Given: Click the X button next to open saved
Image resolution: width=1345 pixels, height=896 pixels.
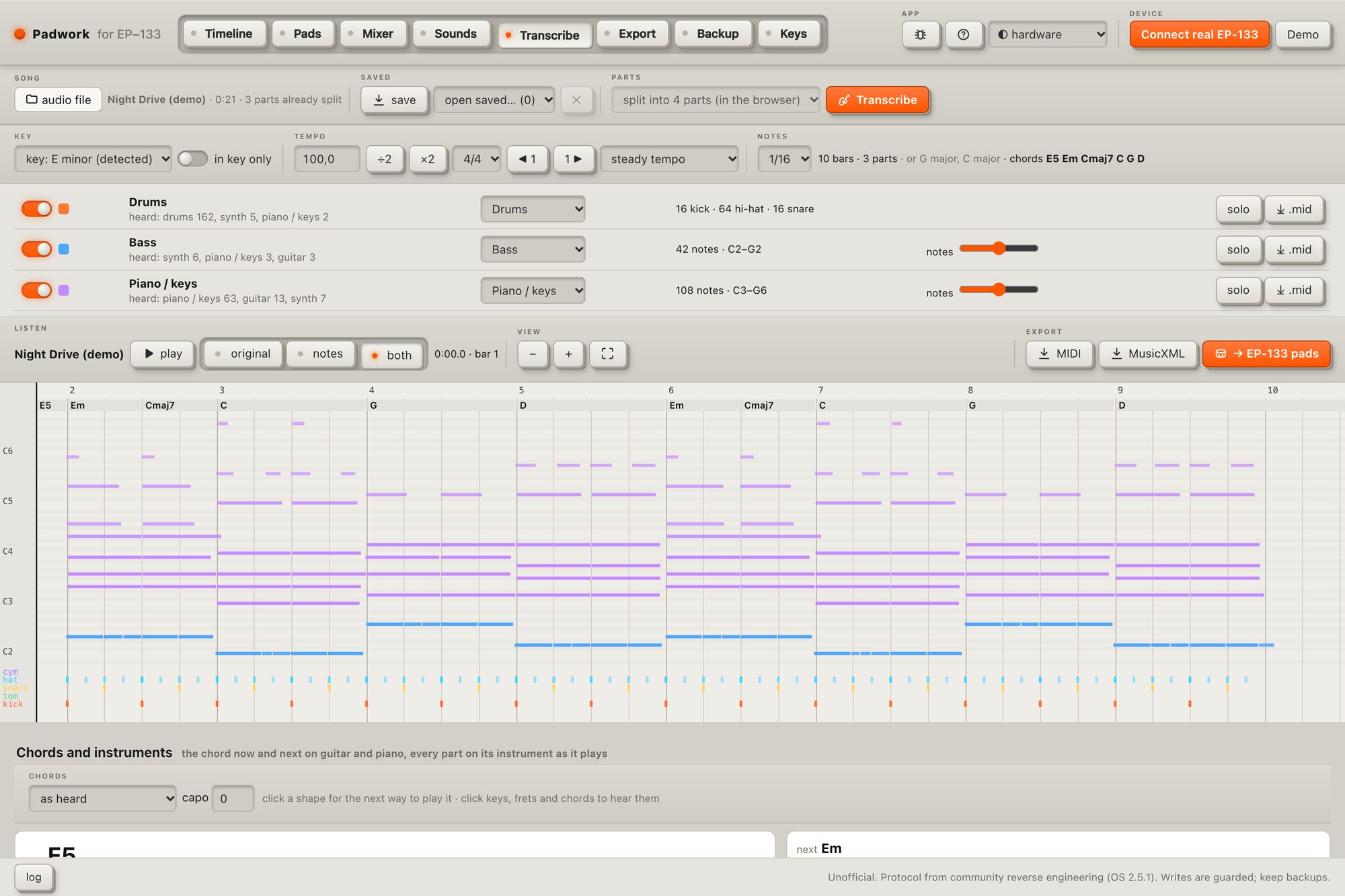Looking at the screenshot, I should pyautogui.click(x=576, y=99).
